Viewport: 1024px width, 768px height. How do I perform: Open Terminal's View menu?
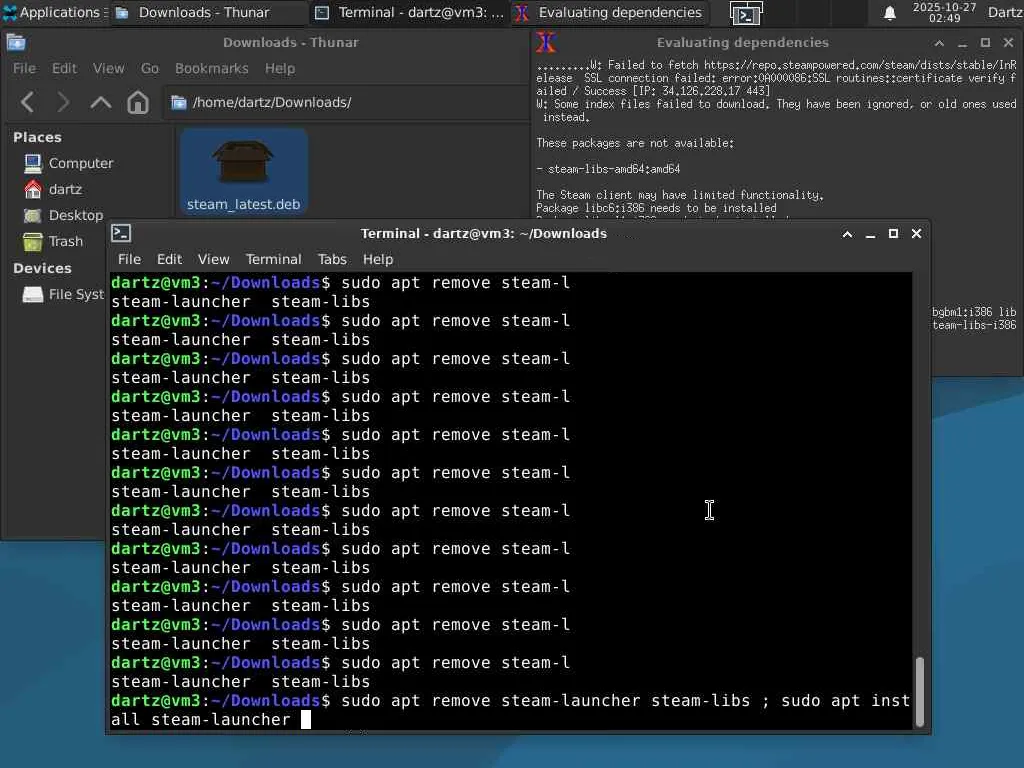(214, 259)
